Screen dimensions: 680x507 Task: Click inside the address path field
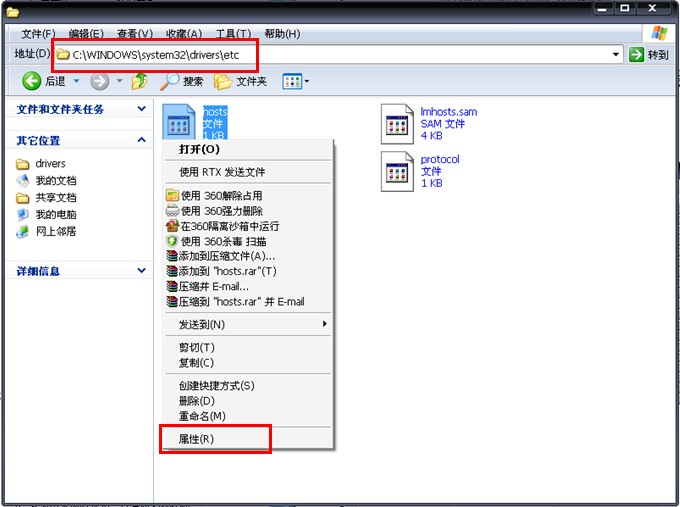(x=338, y=55)
